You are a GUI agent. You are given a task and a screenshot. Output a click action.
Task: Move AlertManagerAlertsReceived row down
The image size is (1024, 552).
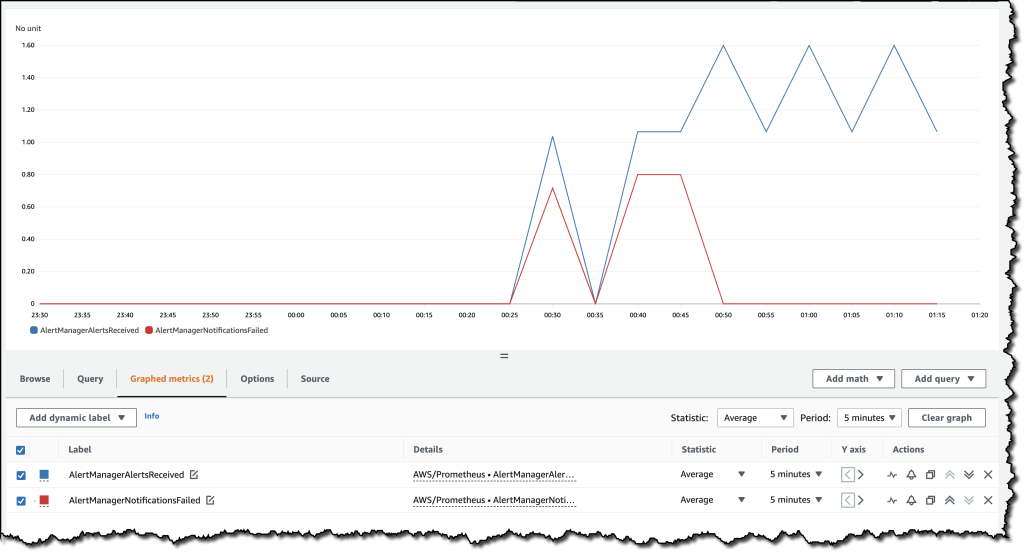pos(969,475)
